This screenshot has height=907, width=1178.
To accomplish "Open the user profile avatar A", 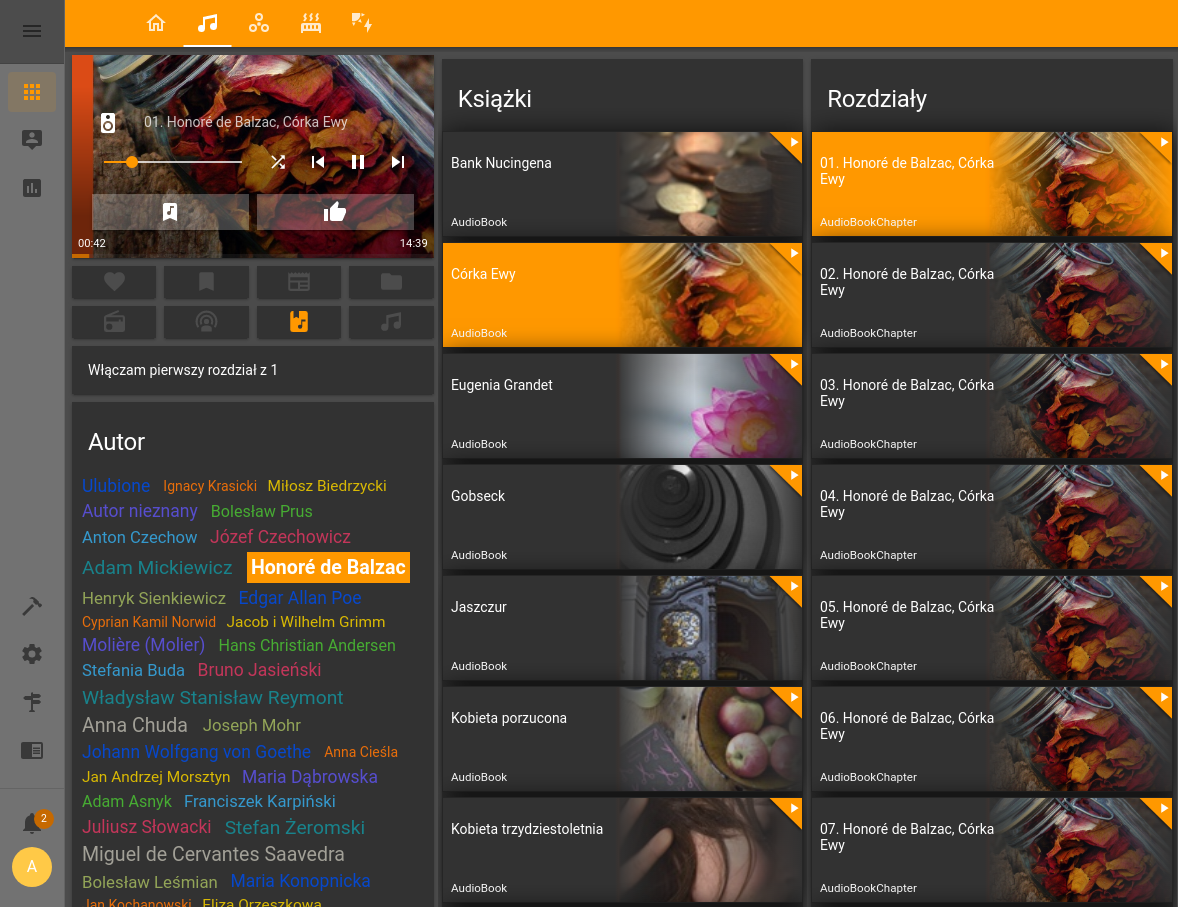I will point(32,866).
